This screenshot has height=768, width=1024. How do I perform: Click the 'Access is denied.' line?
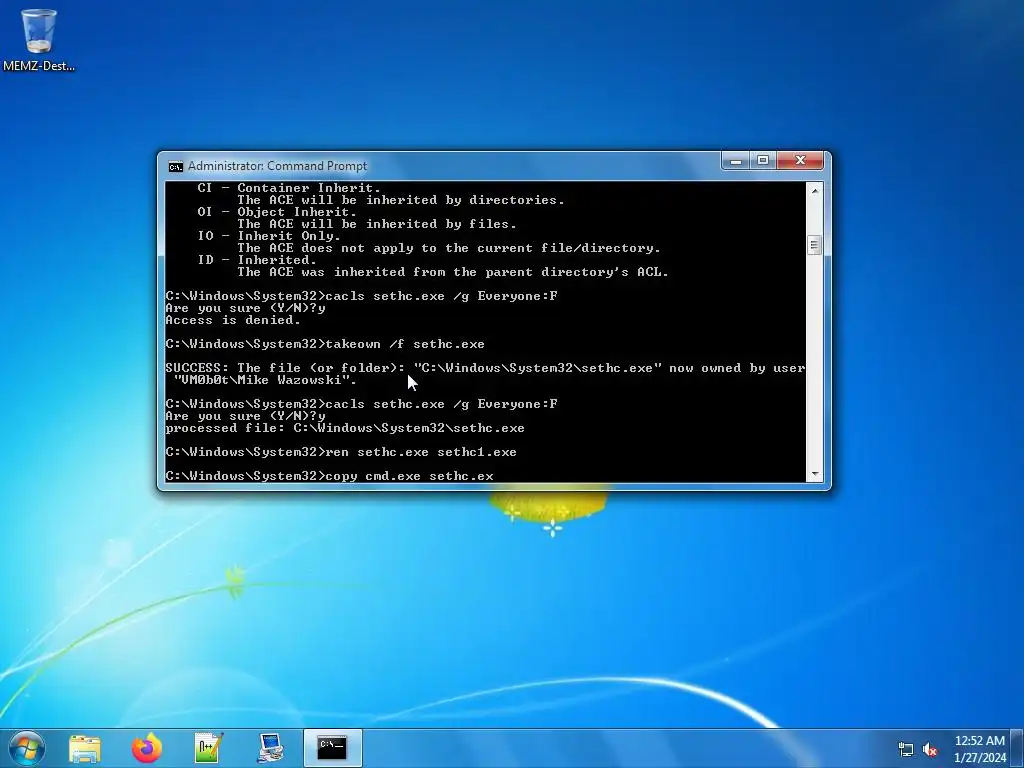point(233,320)
